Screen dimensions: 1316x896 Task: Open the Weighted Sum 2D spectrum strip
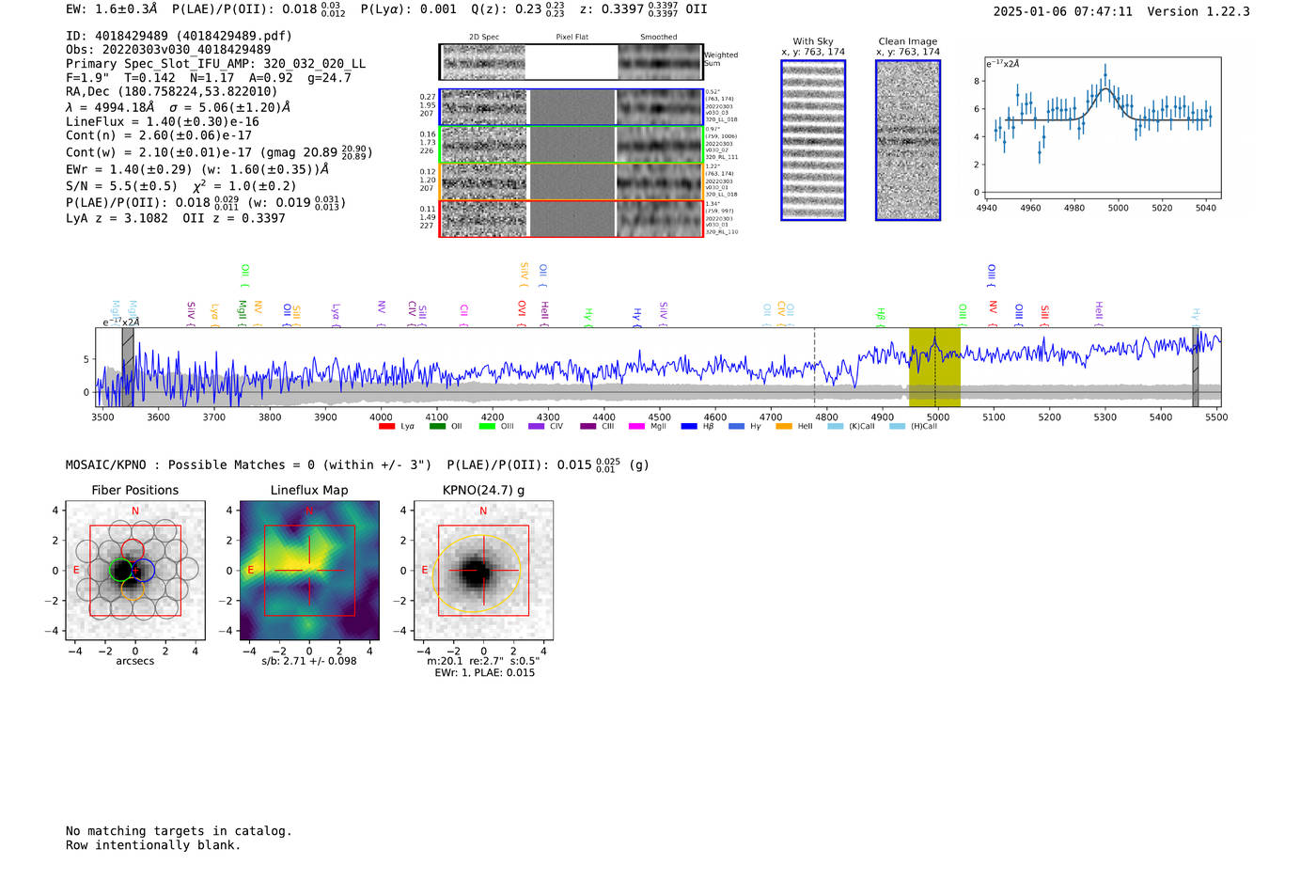[571, 62]
